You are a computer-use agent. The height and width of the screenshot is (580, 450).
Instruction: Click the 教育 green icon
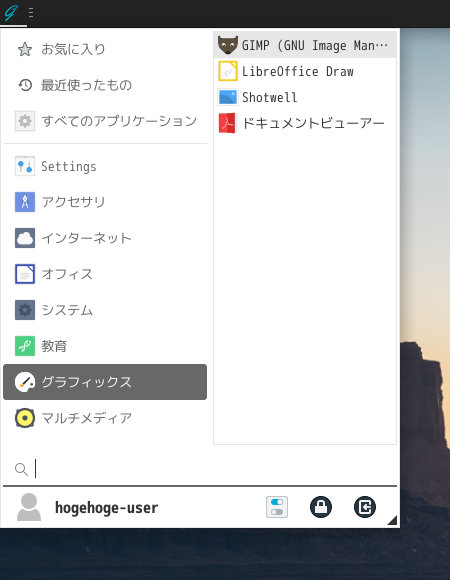point(25,346)
